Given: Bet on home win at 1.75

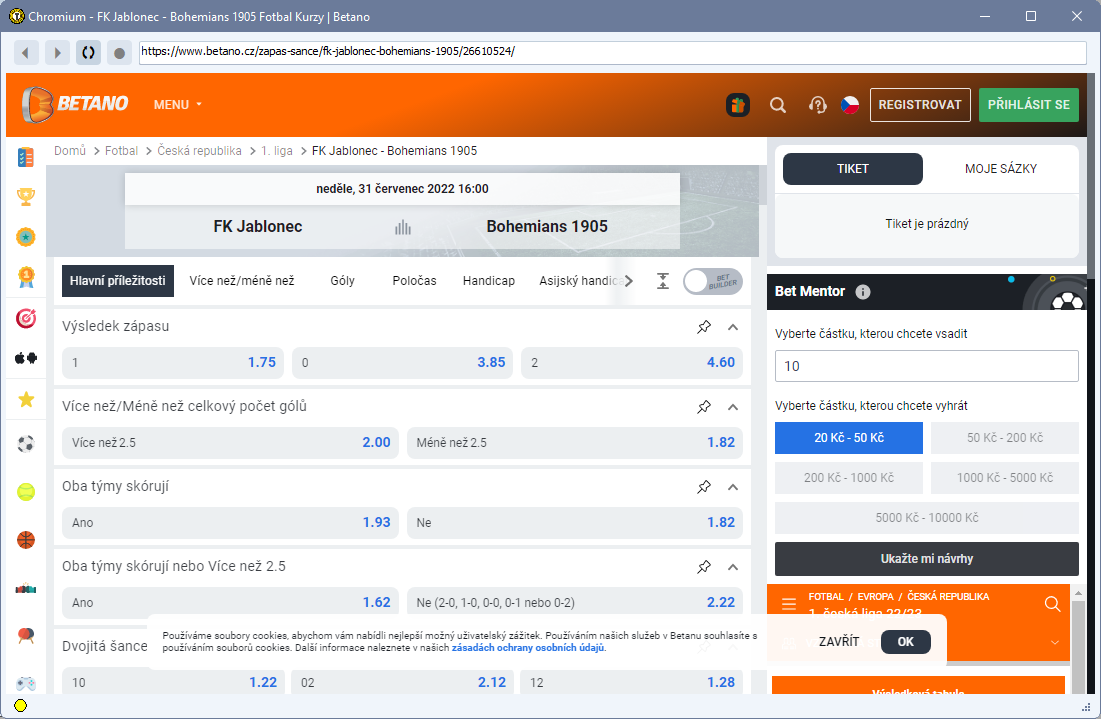Looking at the screenshot, I should tap(173, 363).
